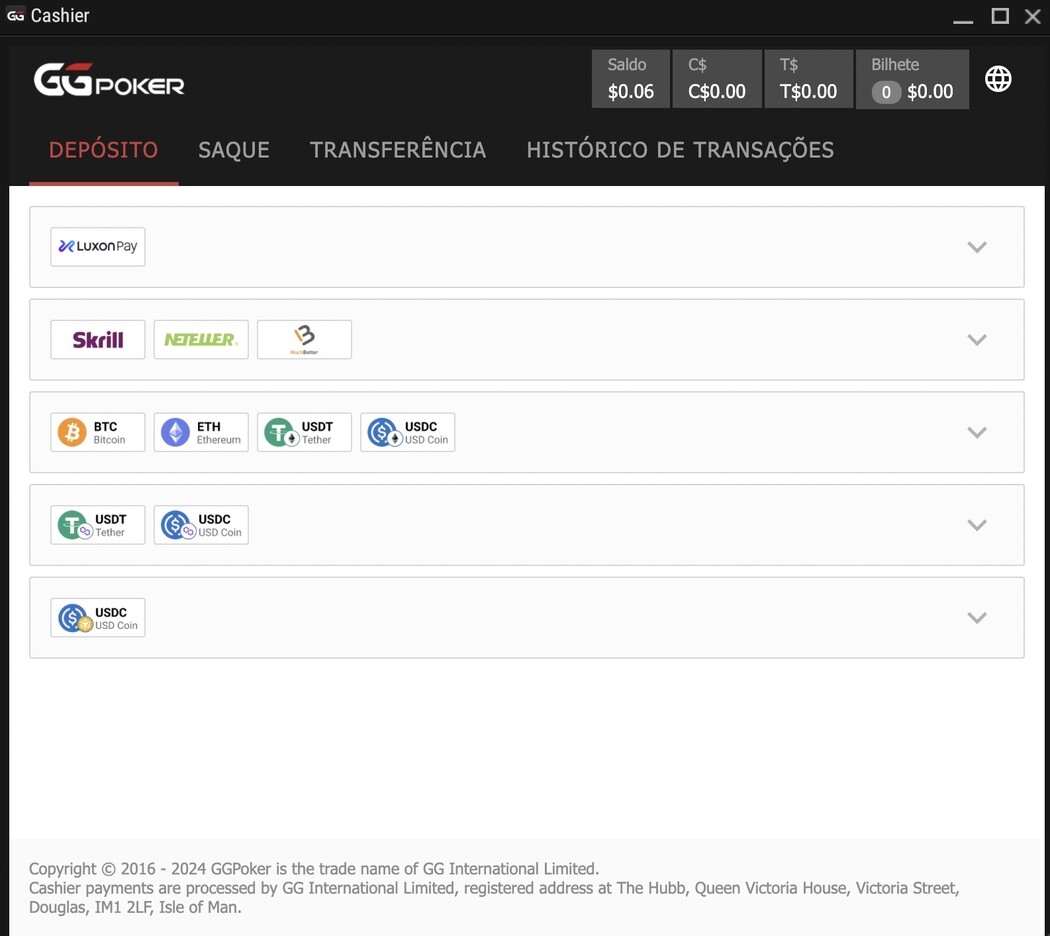Choose BTC Bitcoin deposit
The height and width of the screenshot is (936, 1050).
click(98, 432)
